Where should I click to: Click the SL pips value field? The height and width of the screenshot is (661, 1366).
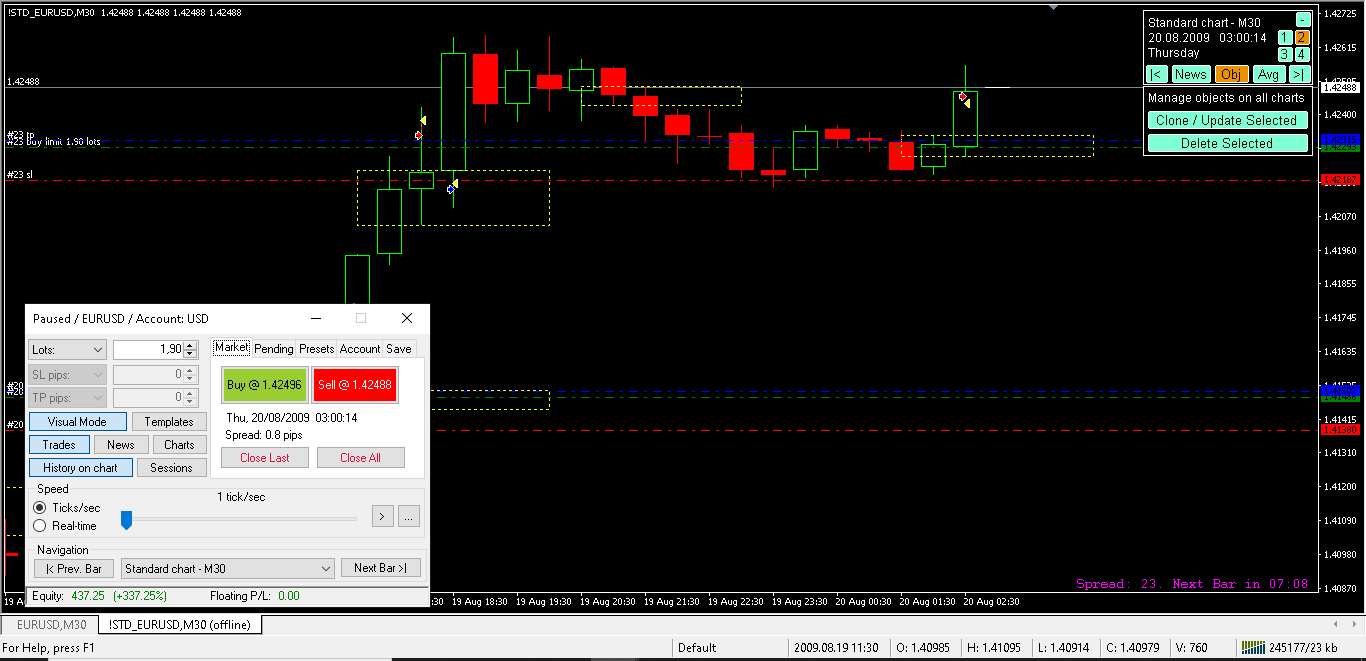[148, 374]
